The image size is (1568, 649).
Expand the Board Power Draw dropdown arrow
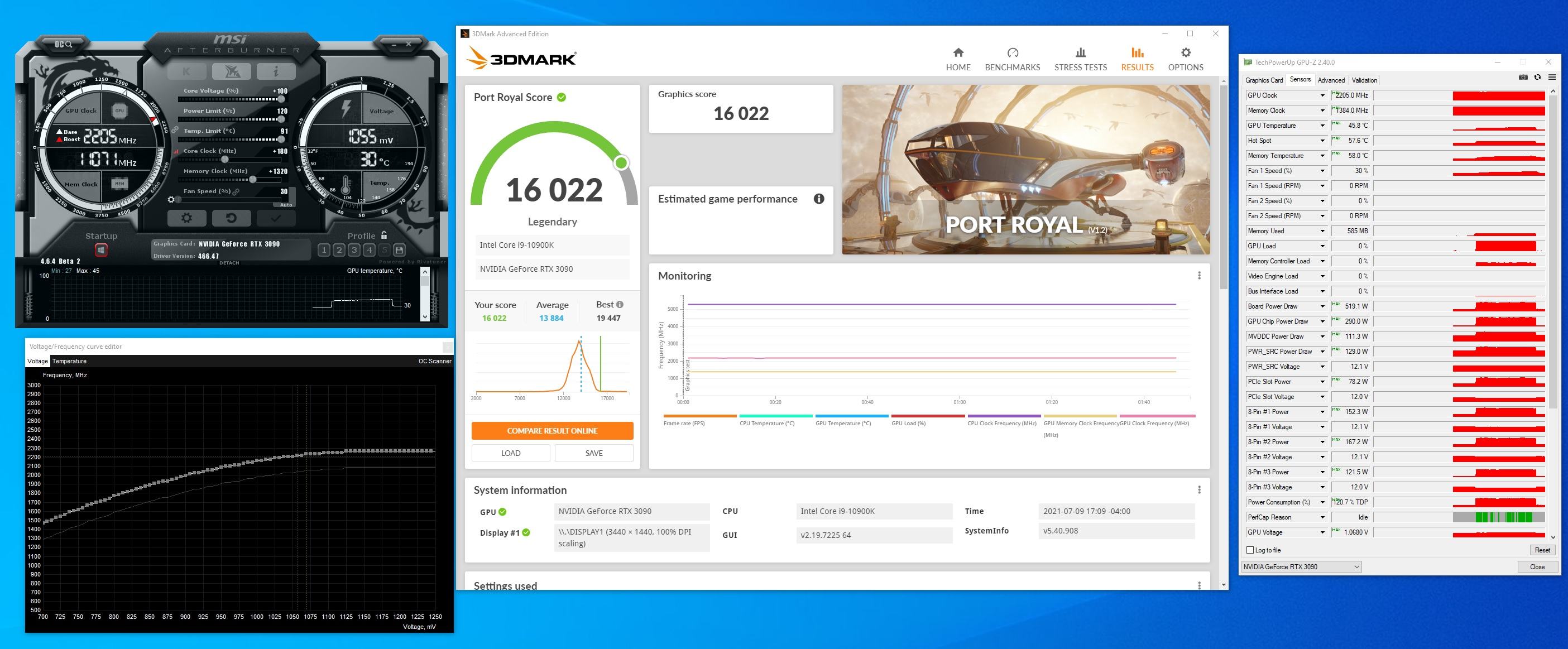tap(1322, 306)
